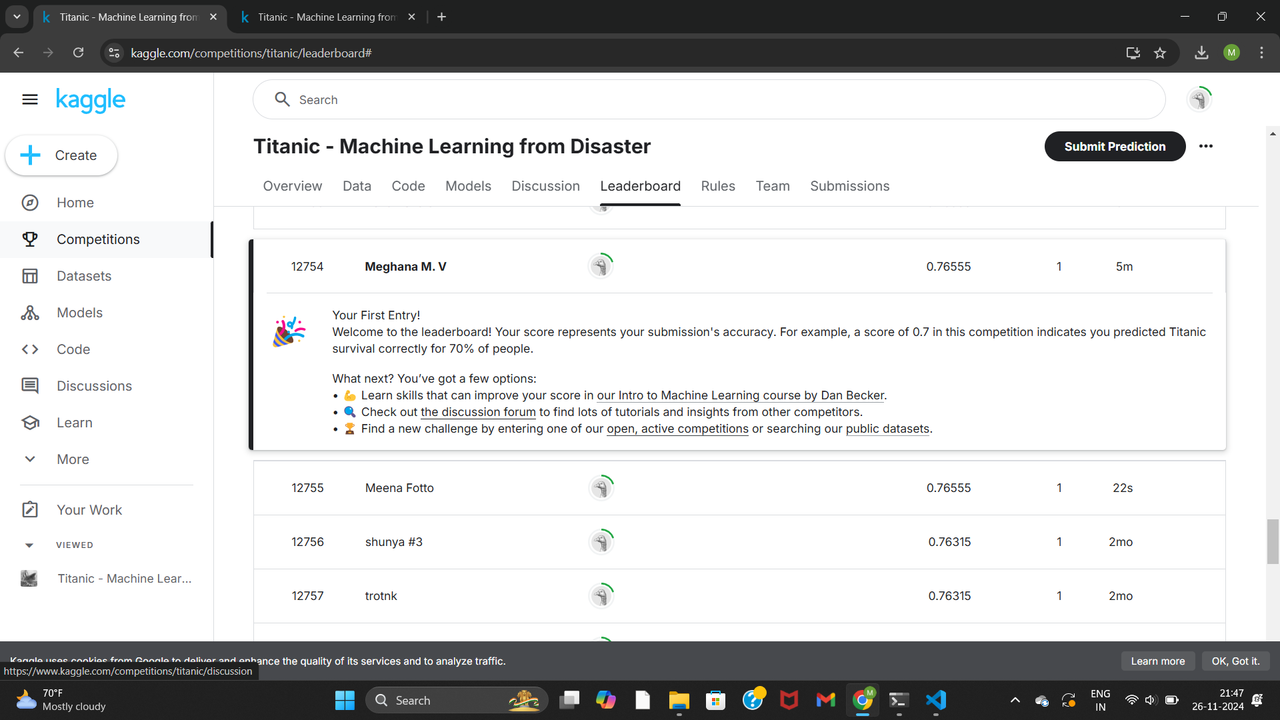1280x720 pixels.
Task: Open Meghana M. V team name
Action: 406,267
